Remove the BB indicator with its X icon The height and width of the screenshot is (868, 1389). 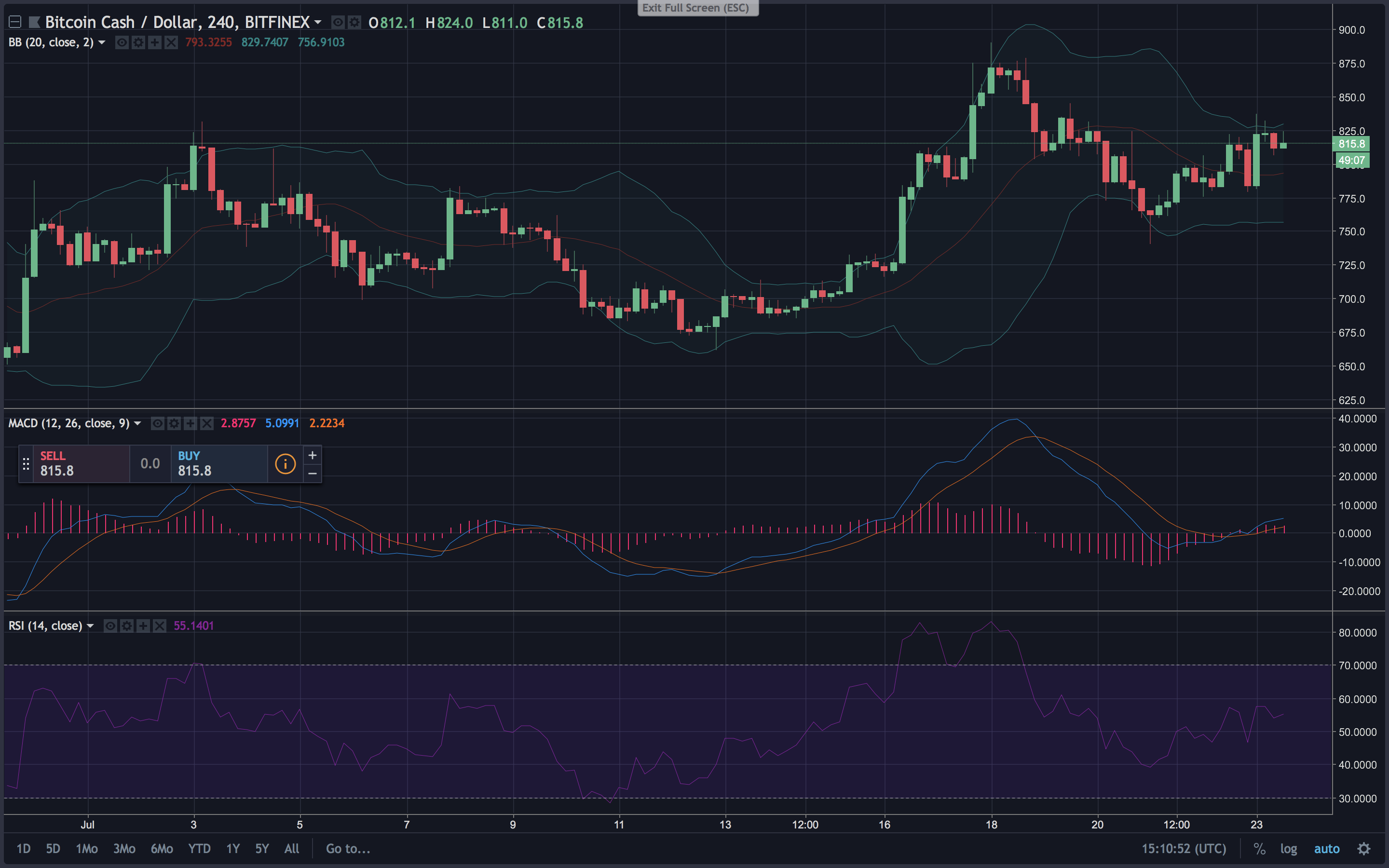pos(171,42)
